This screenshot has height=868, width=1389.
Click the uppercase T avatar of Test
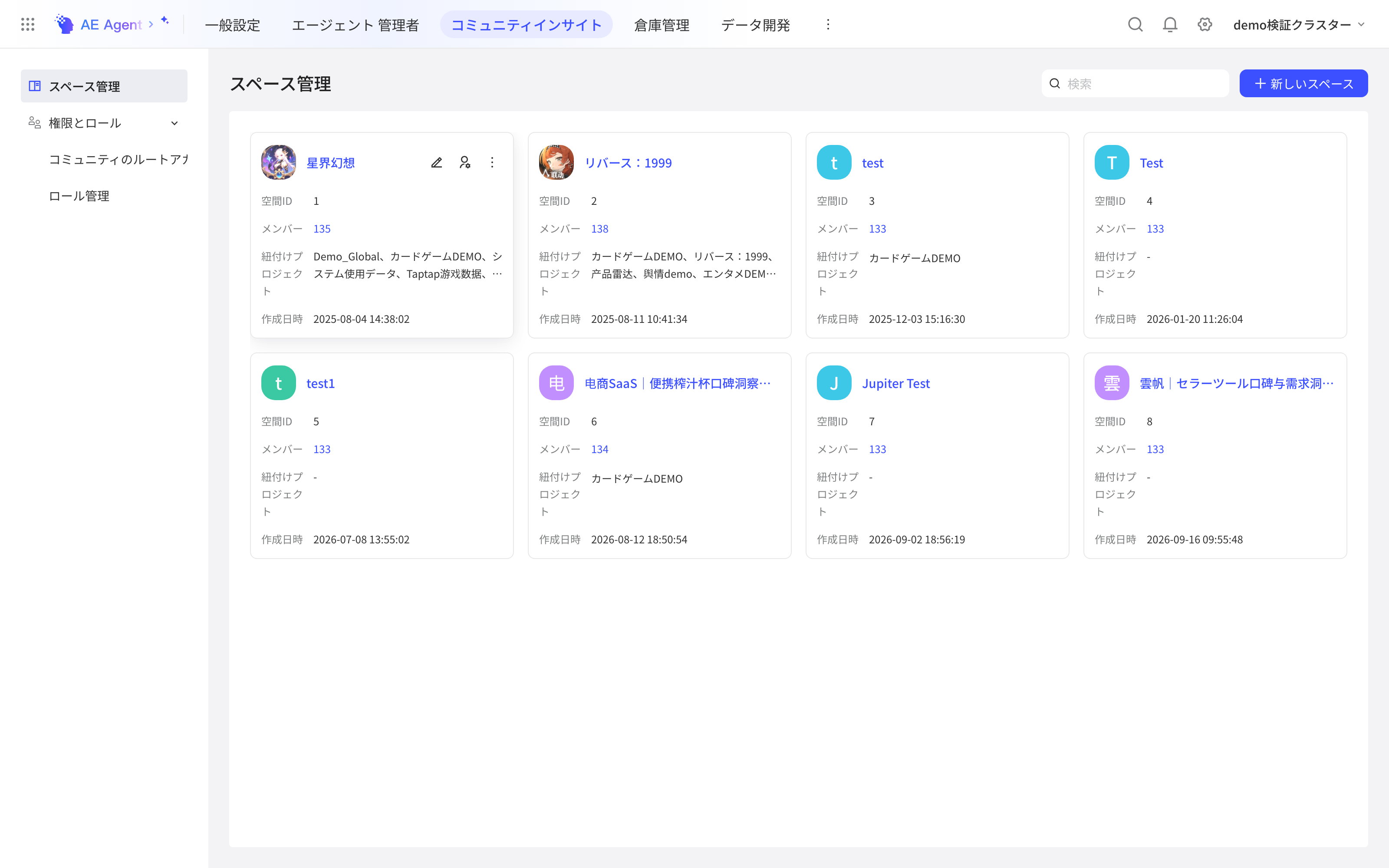click(1112, 162)
